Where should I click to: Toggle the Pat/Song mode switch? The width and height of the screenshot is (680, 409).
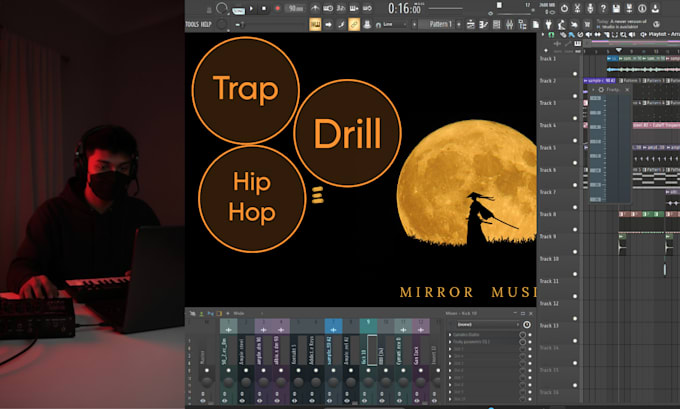[239, 10]
